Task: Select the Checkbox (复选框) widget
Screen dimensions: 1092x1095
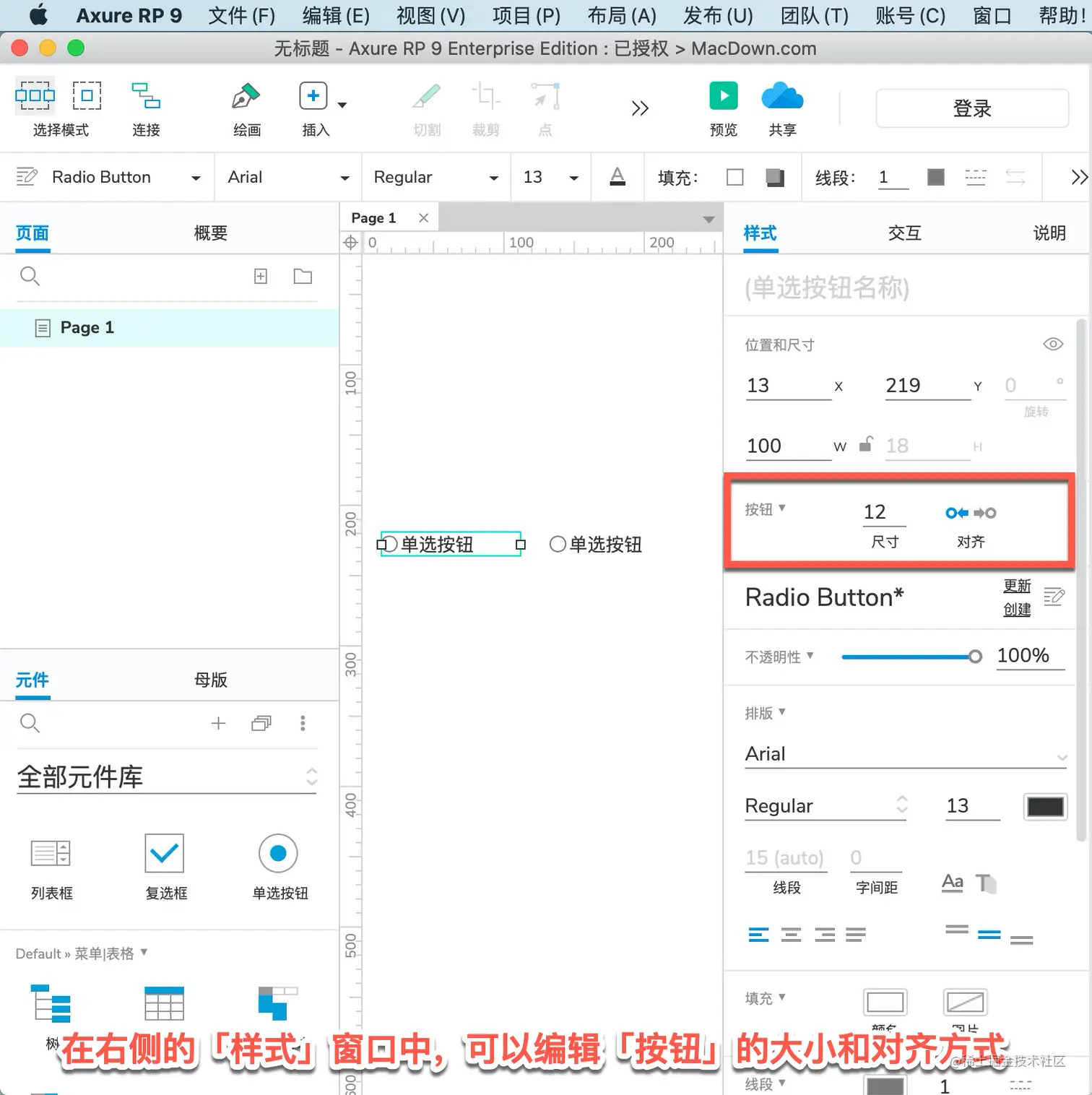Action: (165, 867)
